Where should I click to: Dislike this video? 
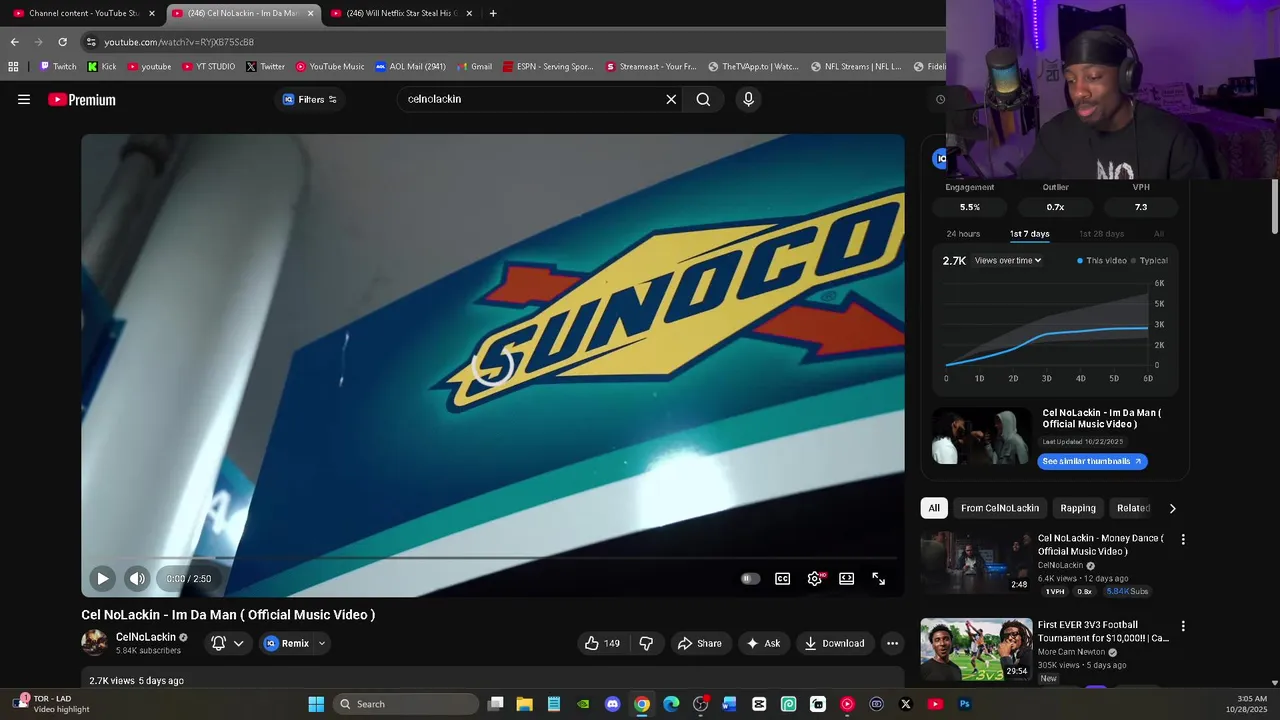point(646,643)
